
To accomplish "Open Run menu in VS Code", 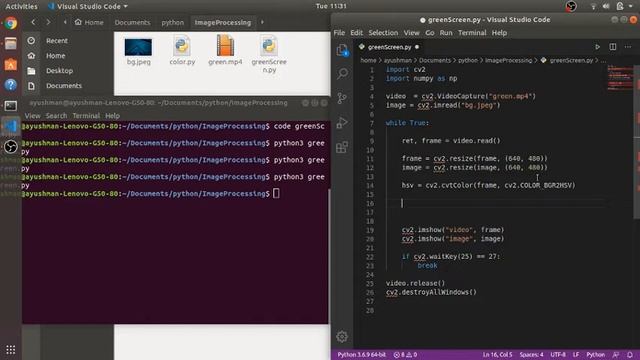I will (x=446, y=33).
